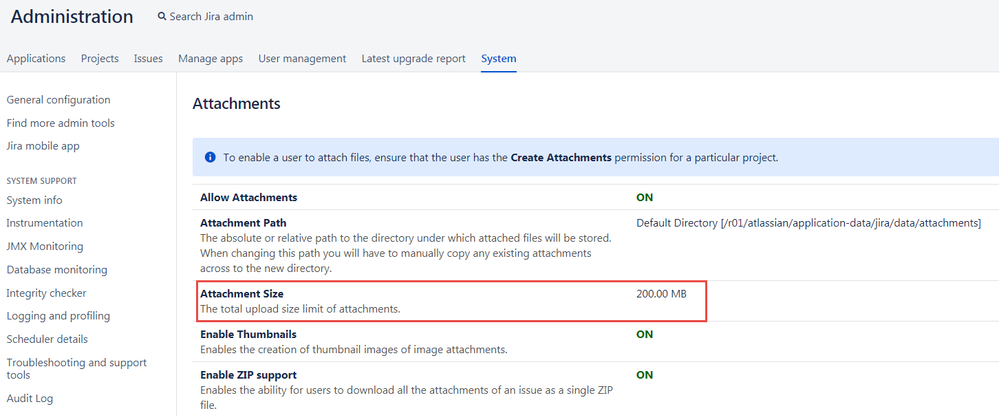The width and height of the screenshot is (999, 416).
Task: Click the Enable Thumbnails label
Action: coord(248,334)
